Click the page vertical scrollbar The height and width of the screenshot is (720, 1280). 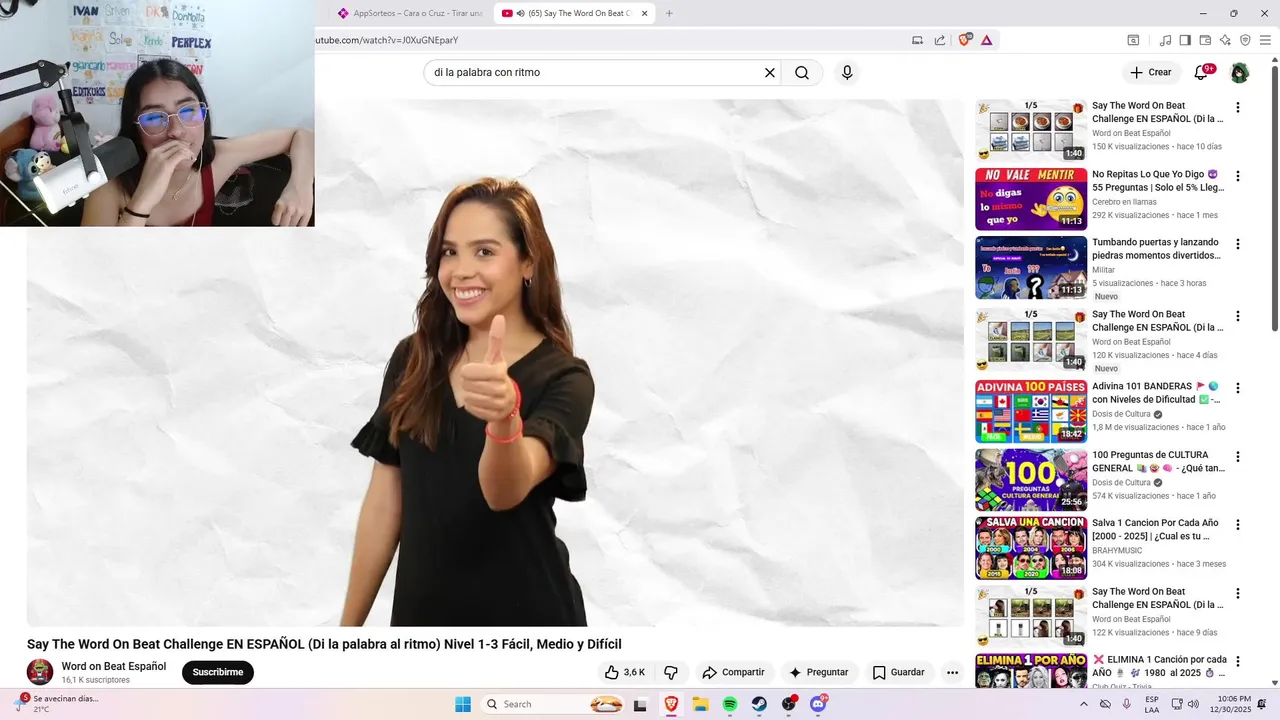[1274, 200]
